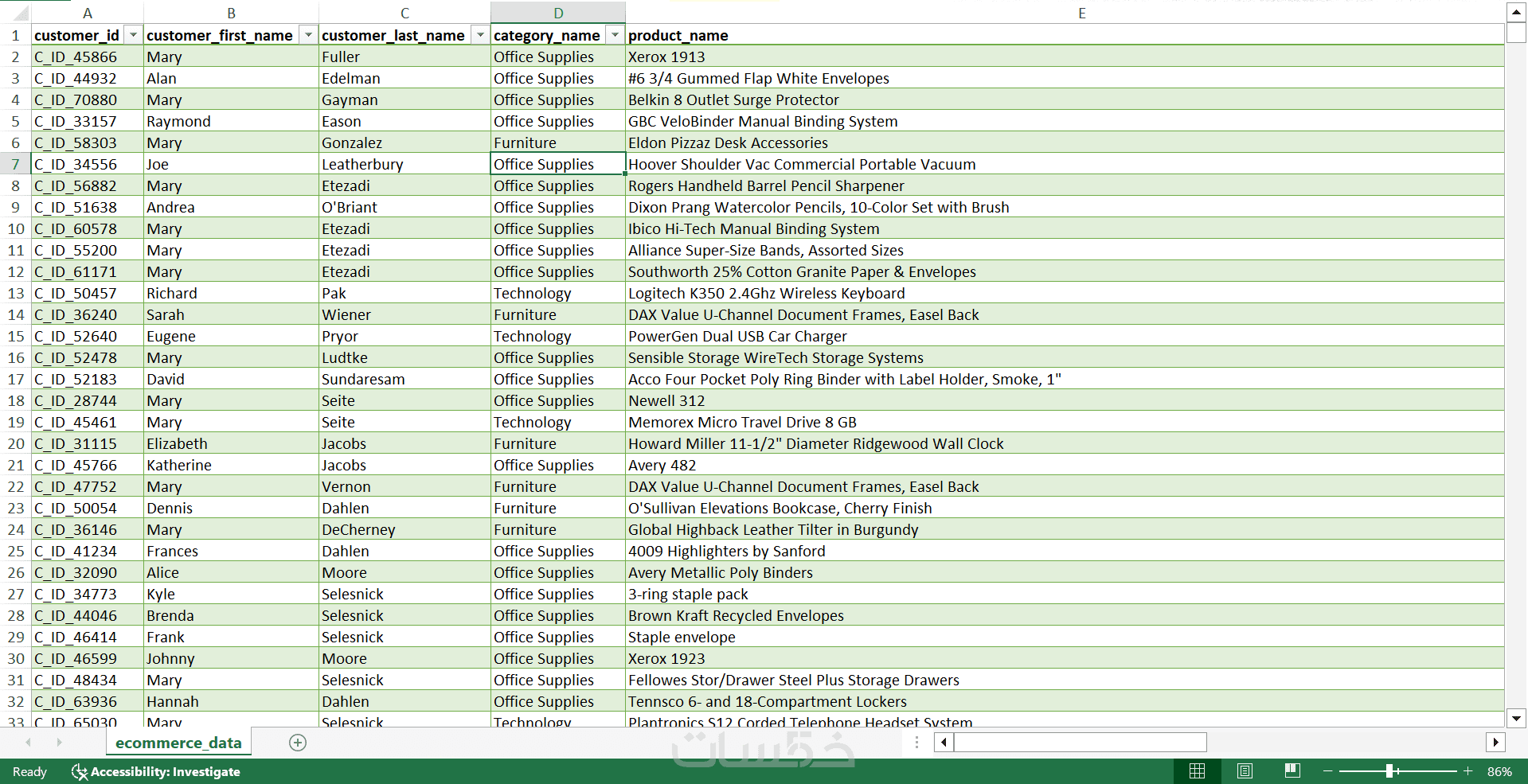Click the horizontal scrollbar right arrow
The height and width of the screenshot is (784, 1528).
pos(1495,742)
